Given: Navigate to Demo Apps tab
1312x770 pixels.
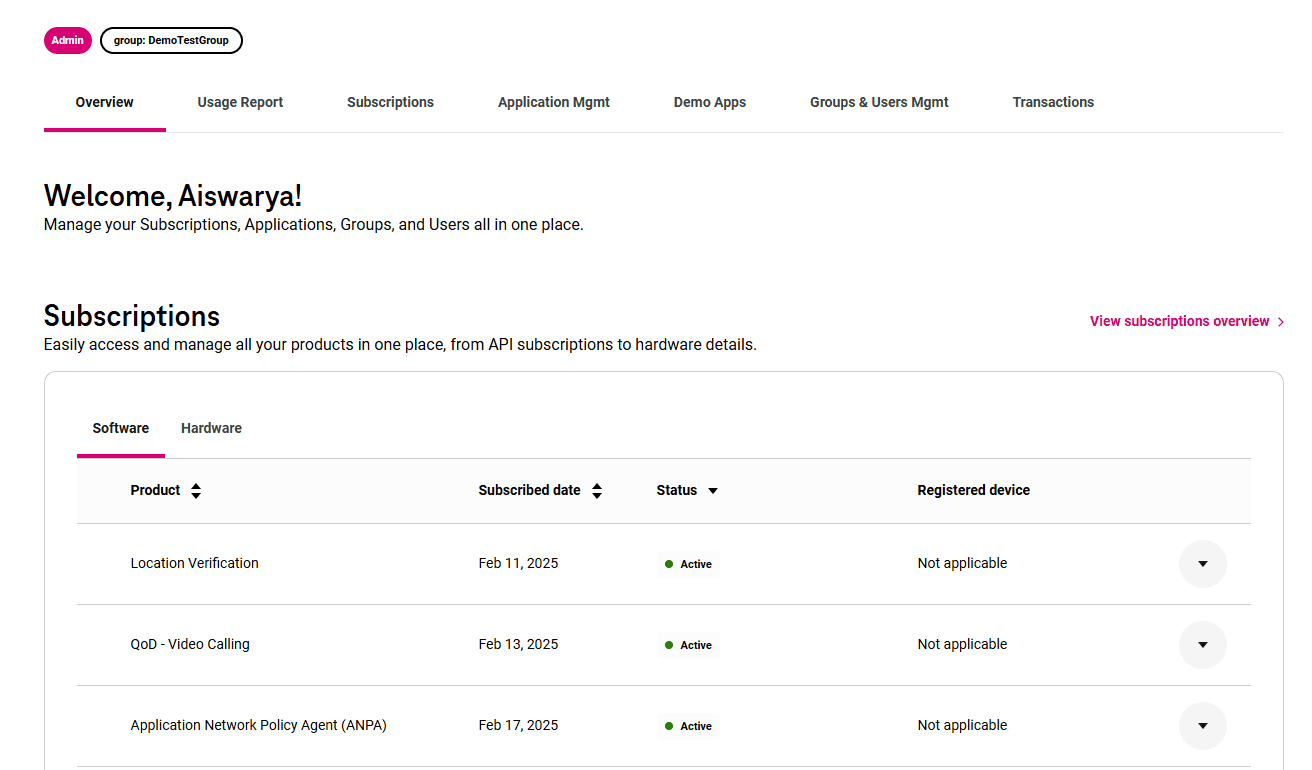Looking at the screenshot, I should tap(709, 102).
